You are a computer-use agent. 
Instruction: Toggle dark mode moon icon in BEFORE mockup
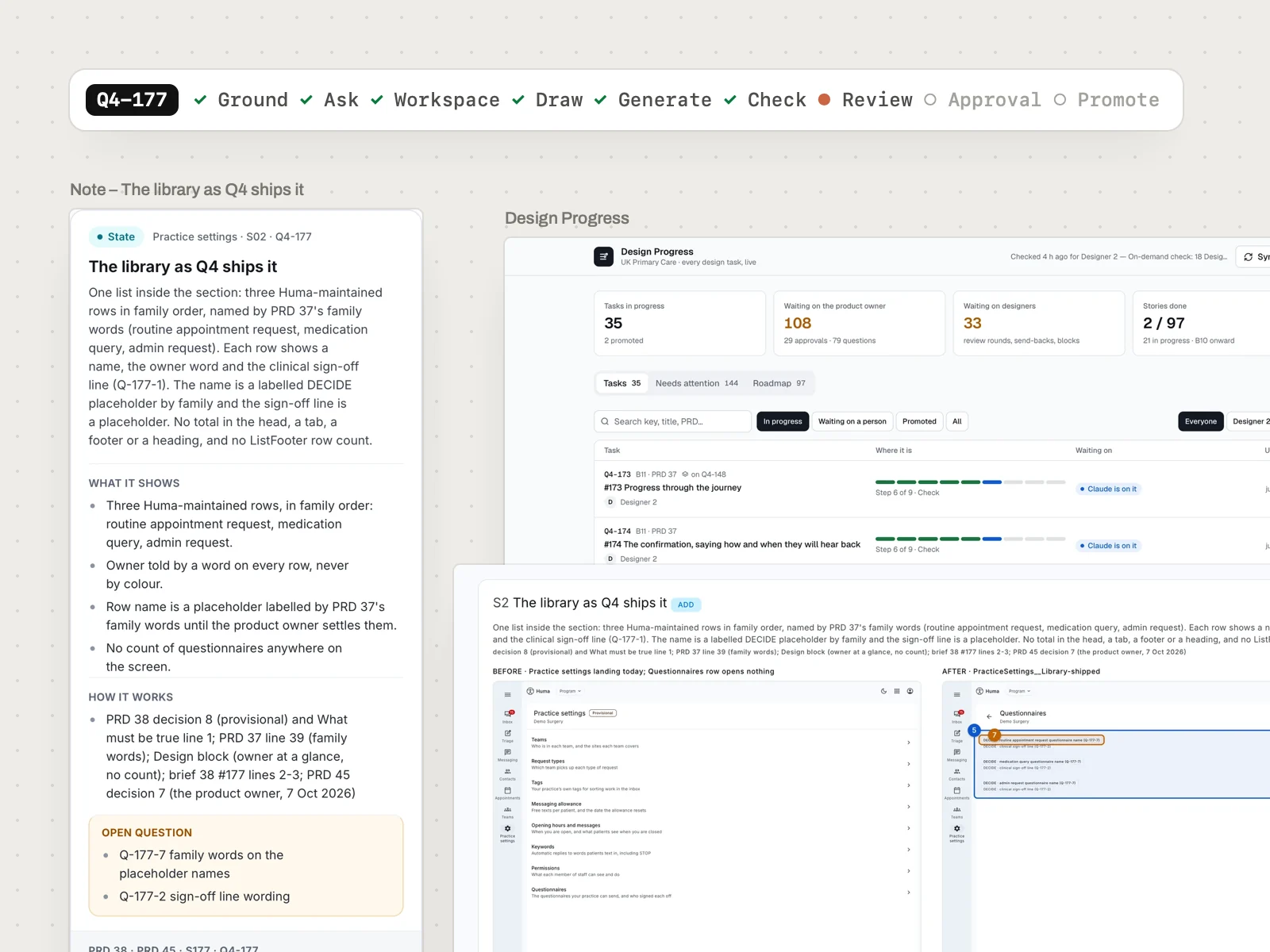click(883, 691)
